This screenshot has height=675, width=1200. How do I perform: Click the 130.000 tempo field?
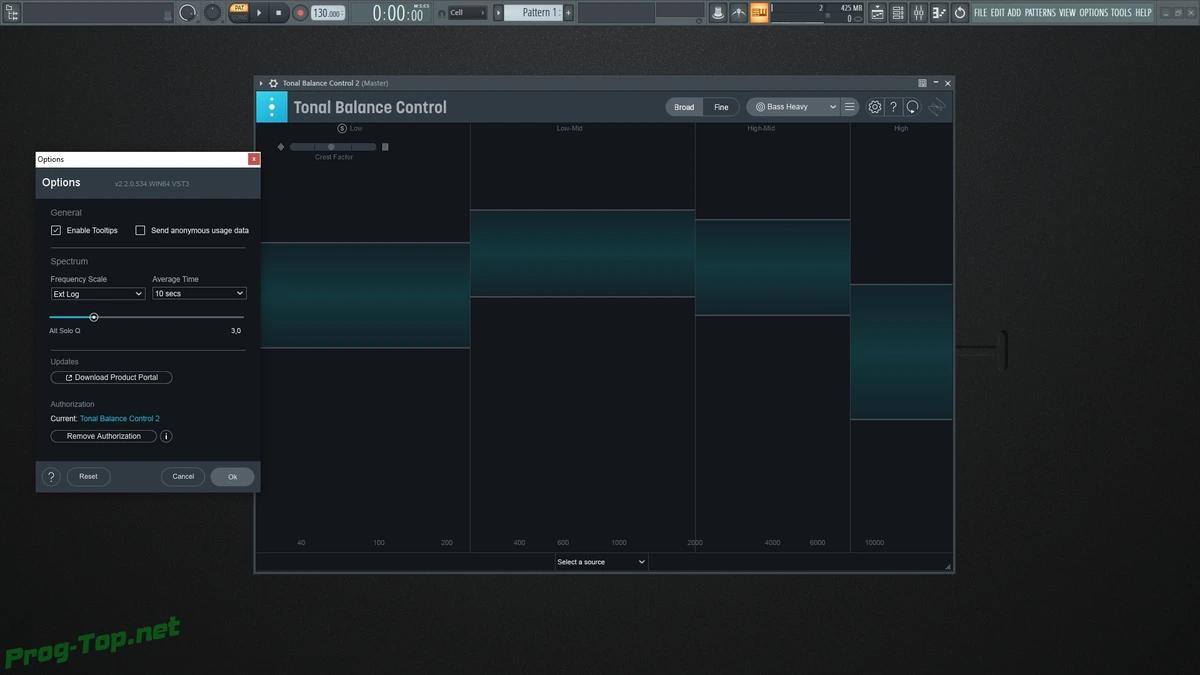click(x=326, y=13)
